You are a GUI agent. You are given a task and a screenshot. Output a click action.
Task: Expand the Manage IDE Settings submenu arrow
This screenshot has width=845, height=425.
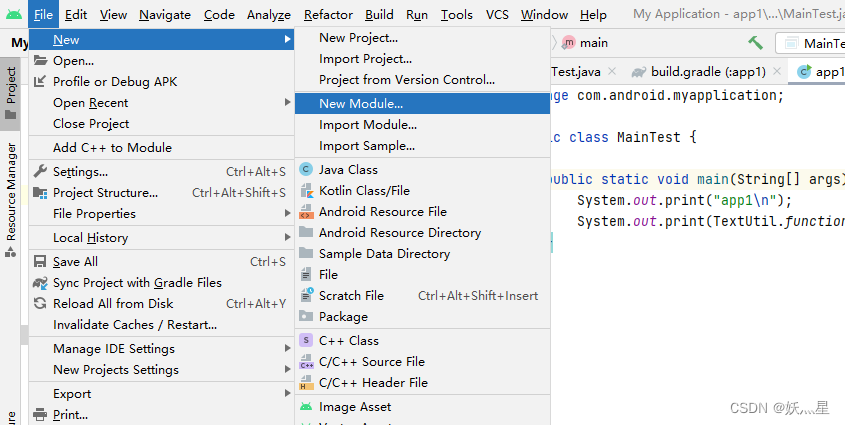pyautogui.click(x=288, y=349)
